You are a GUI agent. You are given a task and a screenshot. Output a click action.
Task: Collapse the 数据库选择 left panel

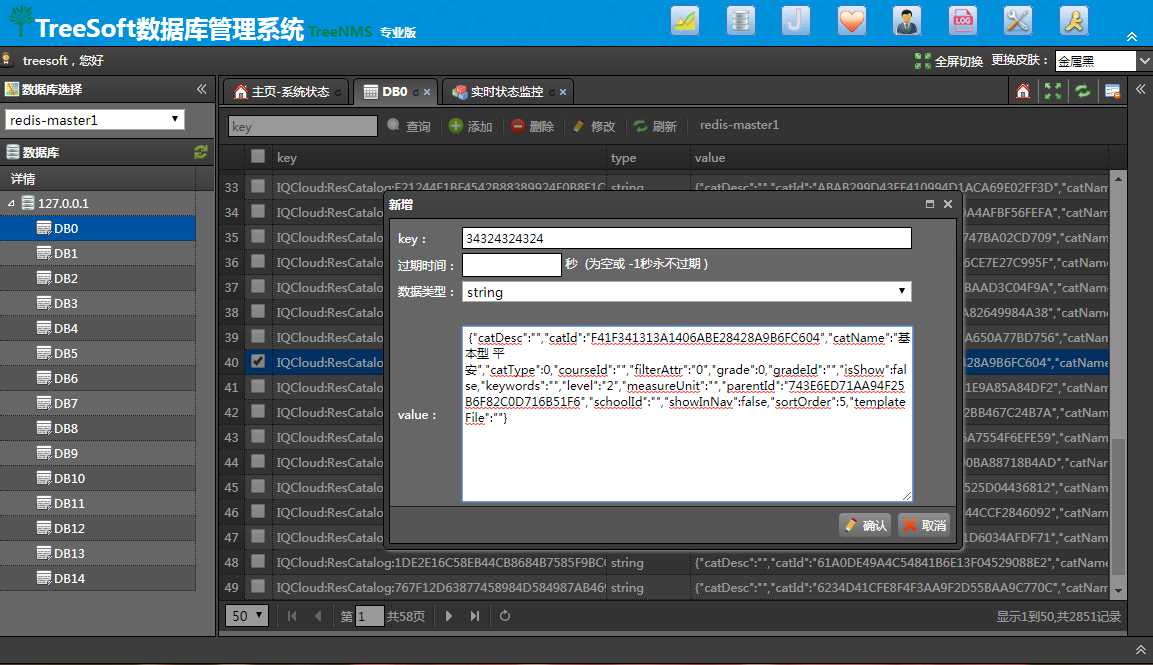[x=201, y=89]
